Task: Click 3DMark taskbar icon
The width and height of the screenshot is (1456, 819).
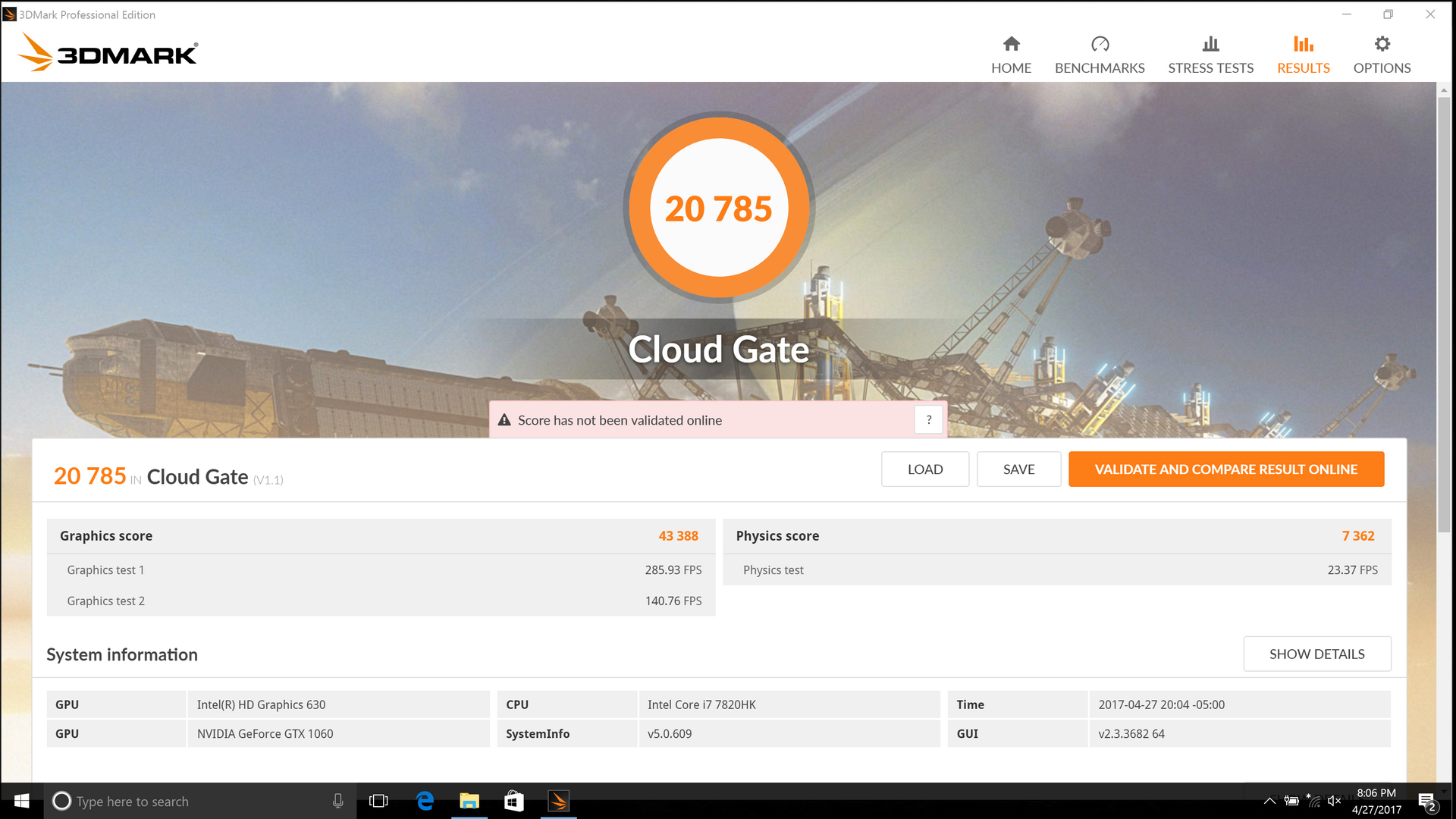Action: click(559, 801)
